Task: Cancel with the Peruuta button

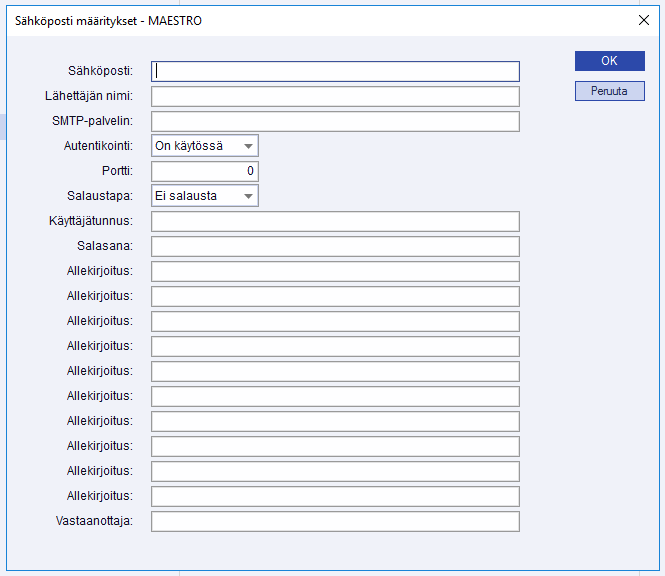Action: 609,91
